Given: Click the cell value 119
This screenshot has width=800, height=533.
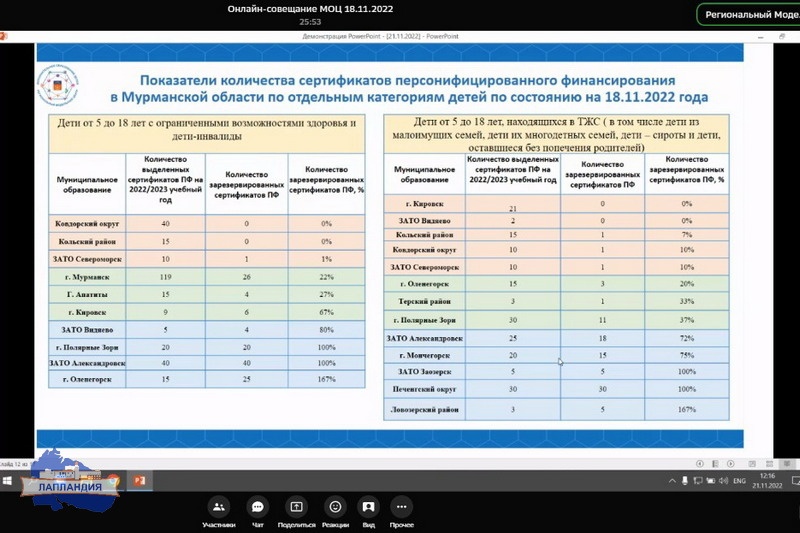Looking at the screenshot, I should click(165, 277).
